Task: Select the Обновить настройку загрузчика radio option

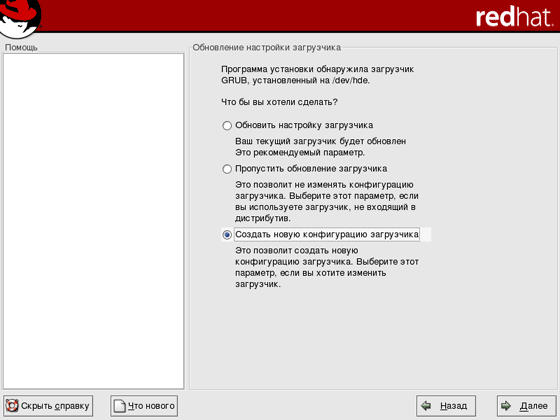Action: (227, 126)
